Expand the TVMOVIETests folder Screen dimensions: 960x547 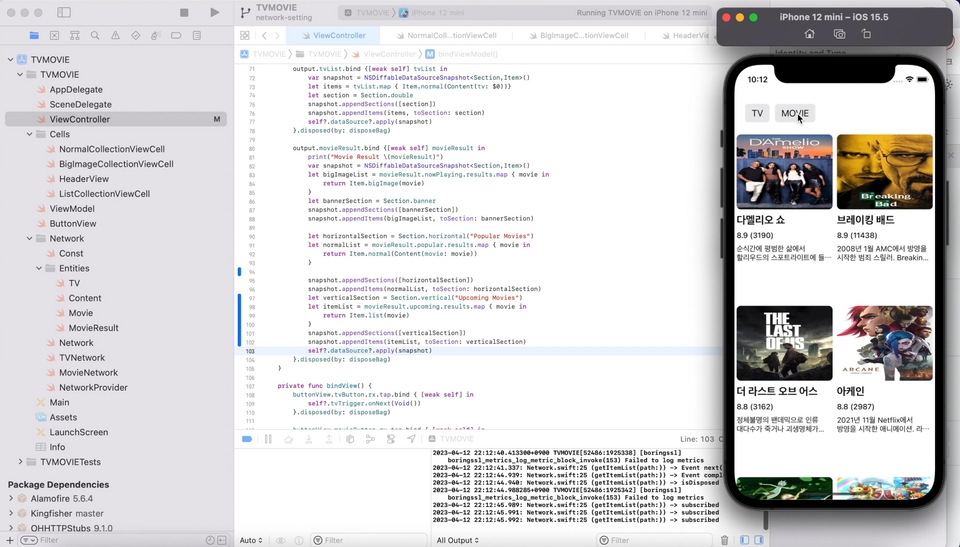[20, 462]
